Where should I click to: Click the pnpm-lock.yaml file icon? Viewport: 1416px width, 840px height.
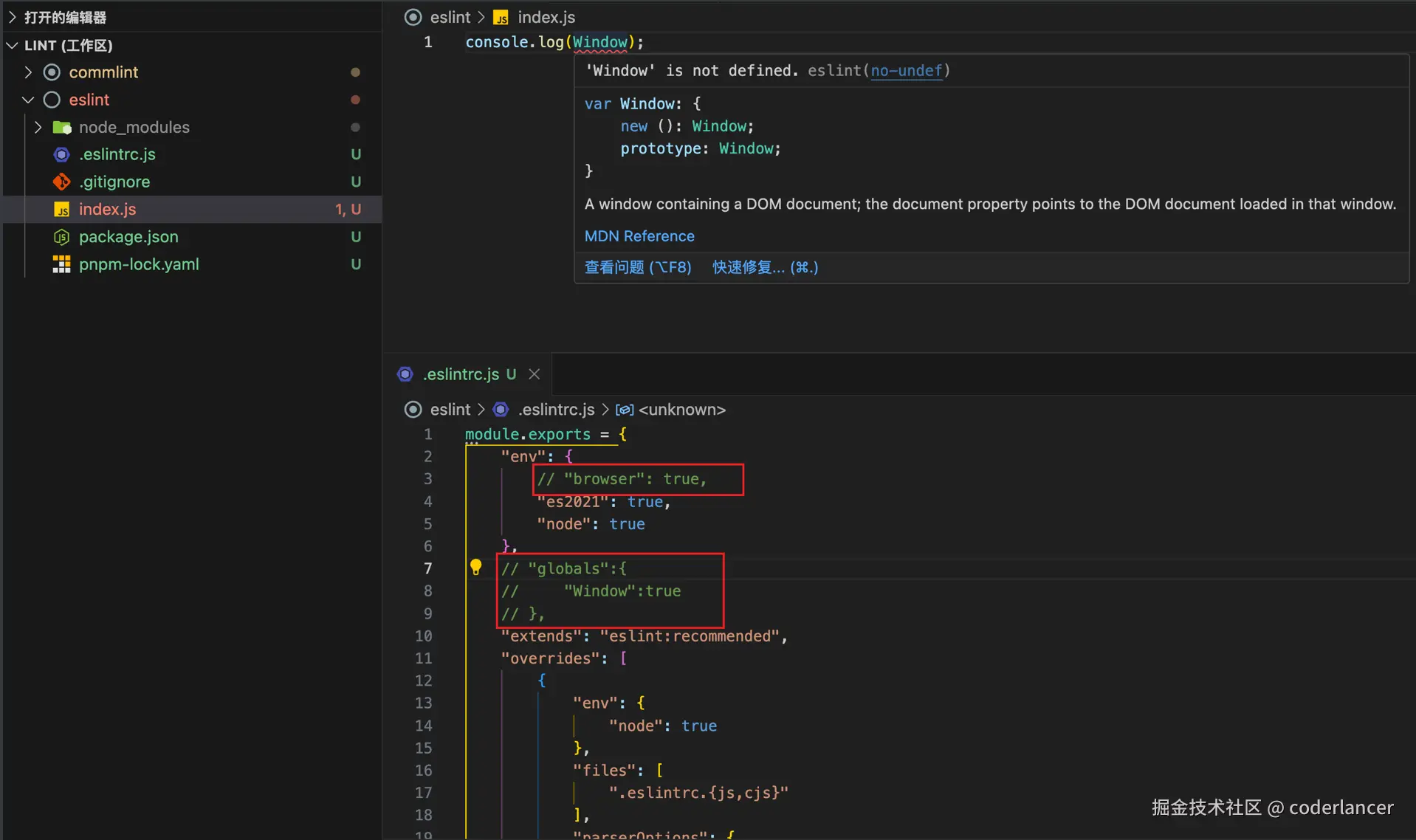click(x=62, y=264)
